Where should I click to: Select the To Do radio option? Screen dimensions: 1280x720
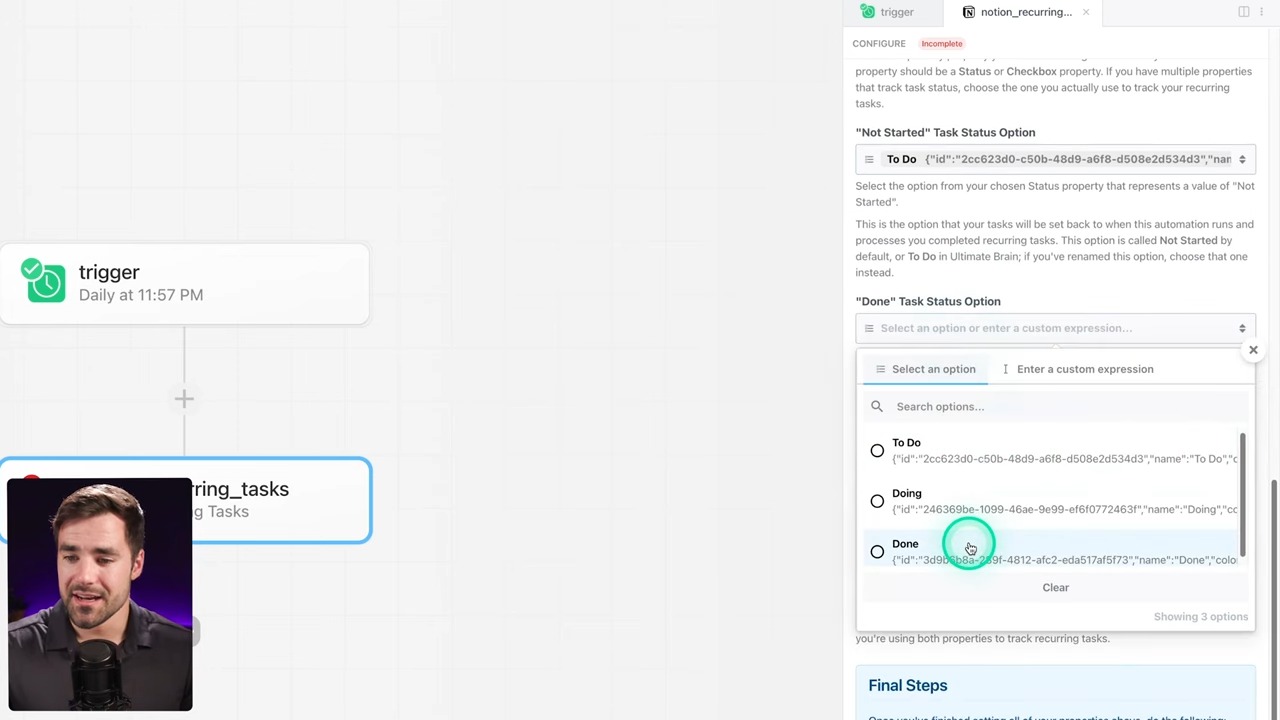877,451
